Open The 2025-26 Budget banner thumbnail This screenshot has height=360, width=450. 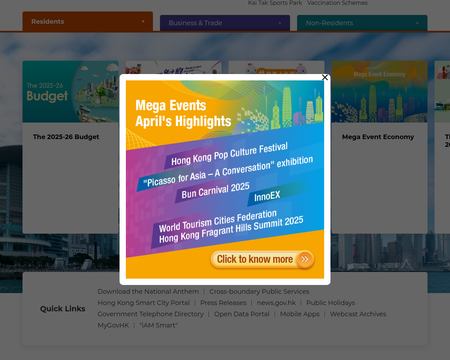click(x=71, y=91)
